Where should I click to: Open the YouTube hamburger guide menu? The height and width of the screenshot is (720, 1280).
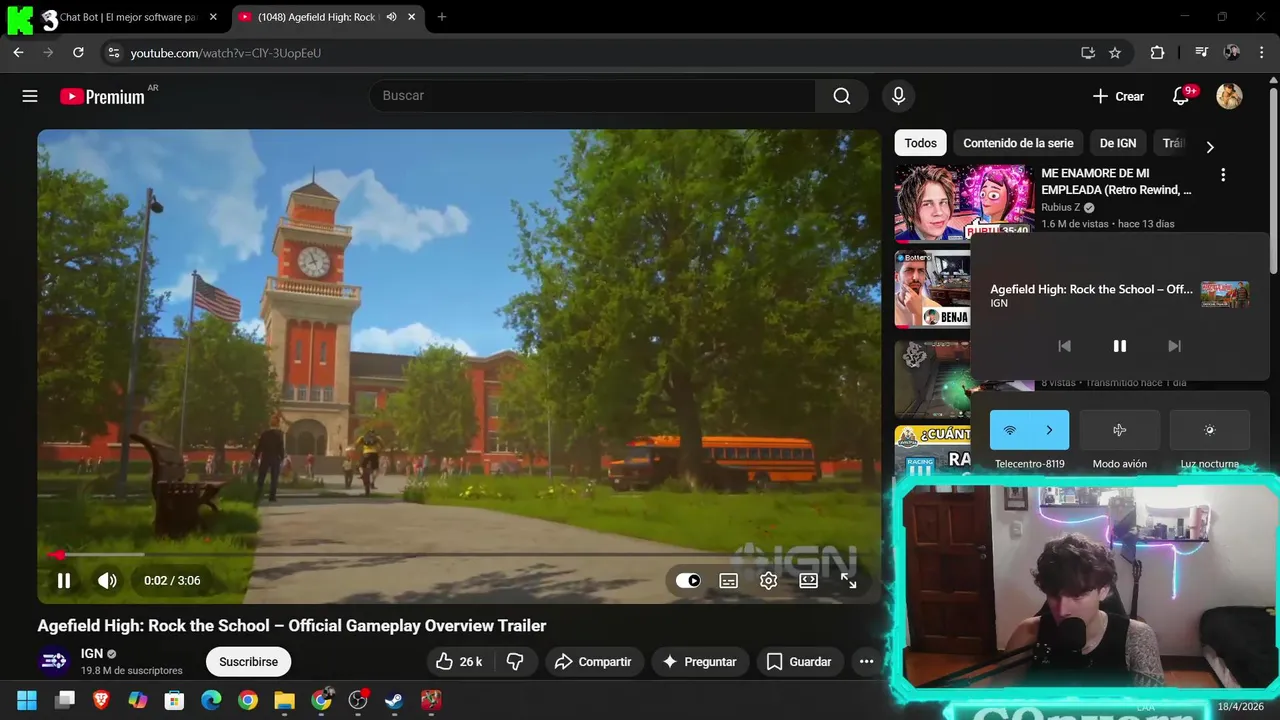tap(30, 96)
